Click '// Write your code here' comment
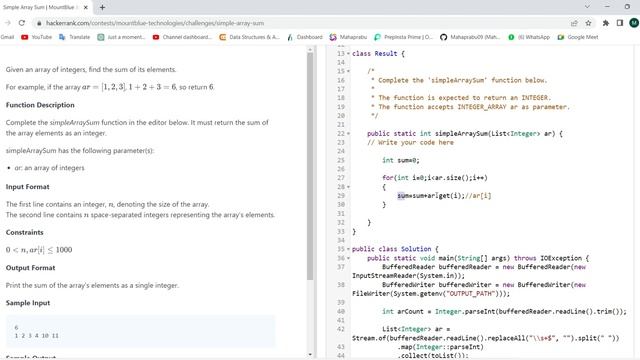This screenshot has width=640, height=360. tap(410, 142)
